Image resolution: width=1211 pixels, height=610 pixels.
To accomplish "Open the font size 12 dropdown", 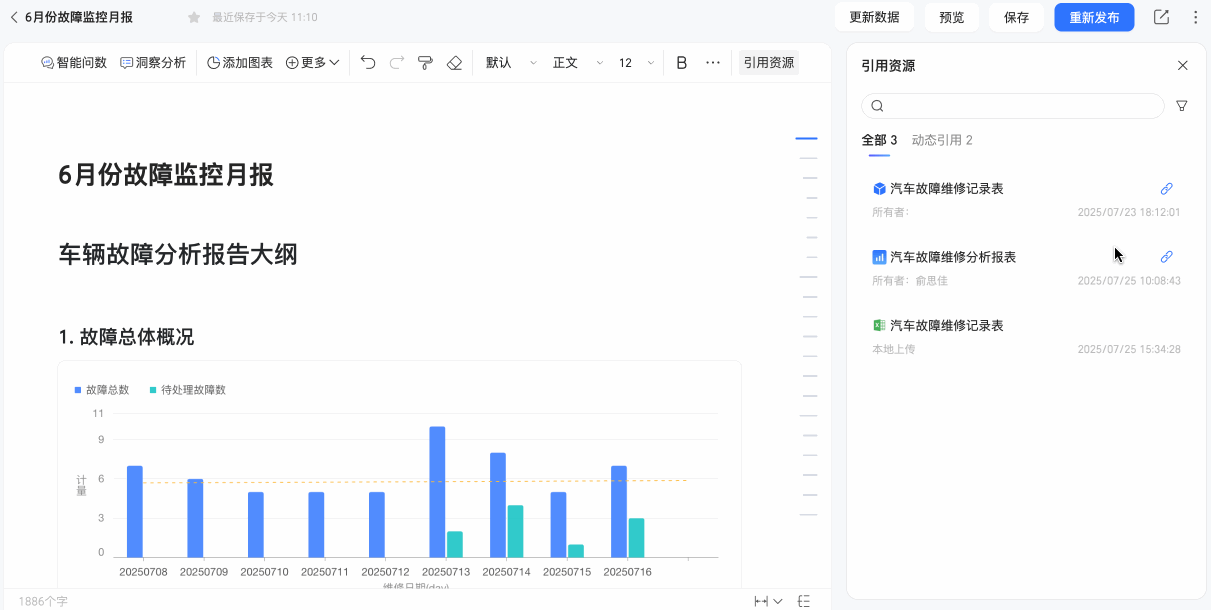I will [636, 62].
